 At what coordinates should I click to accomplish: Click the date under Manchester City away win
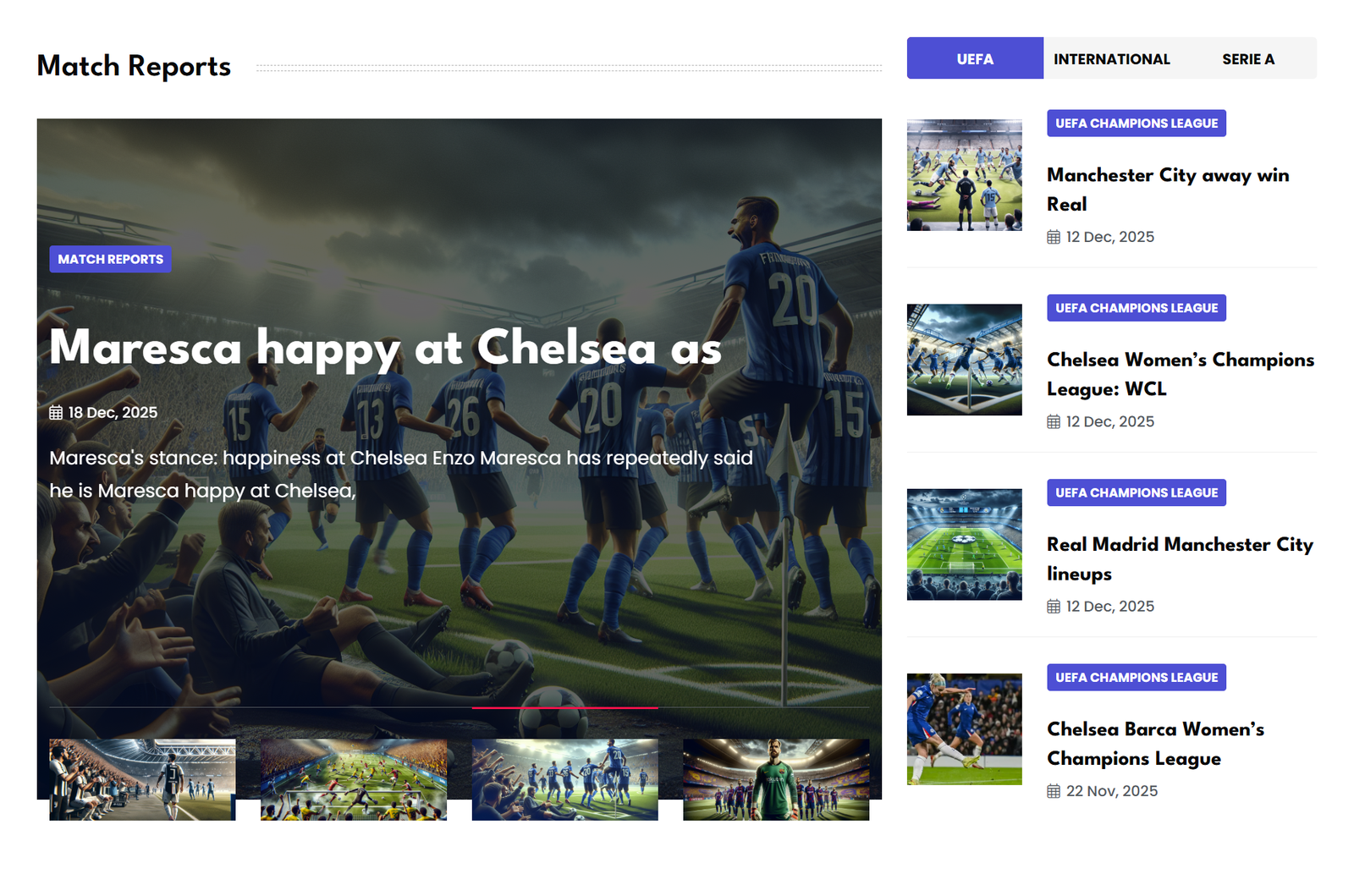click(1110, 237)
